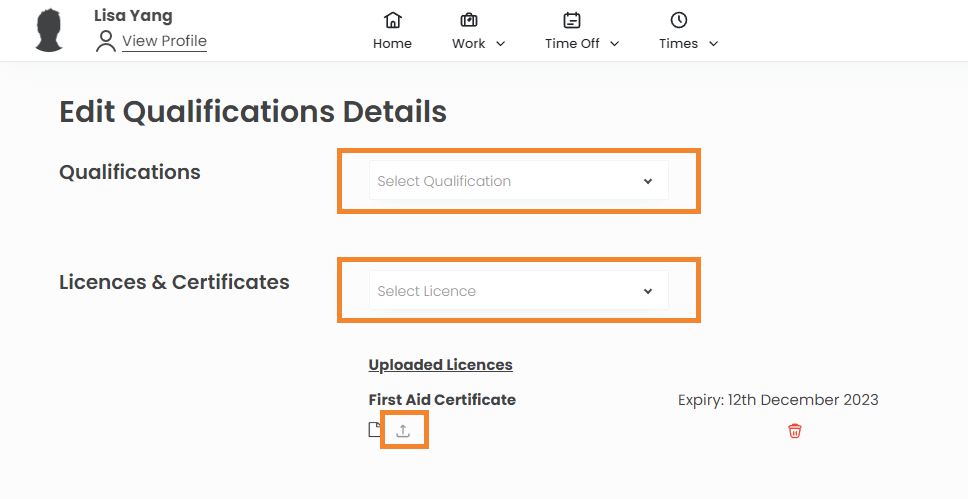Open the Select Qualification dropdown

tap(518, 181)
